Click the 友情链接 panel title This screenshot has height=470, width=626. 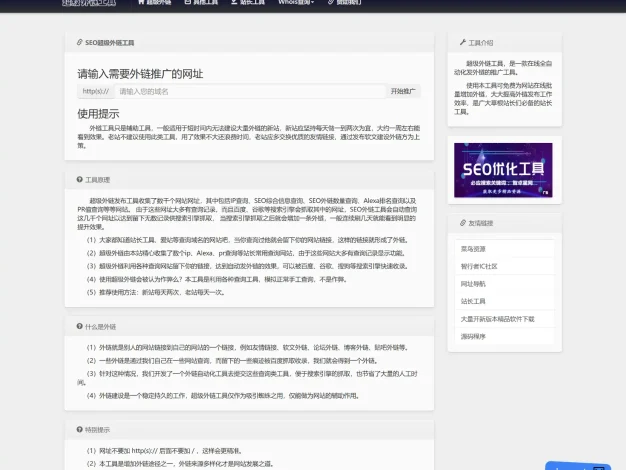pos(481,223)
